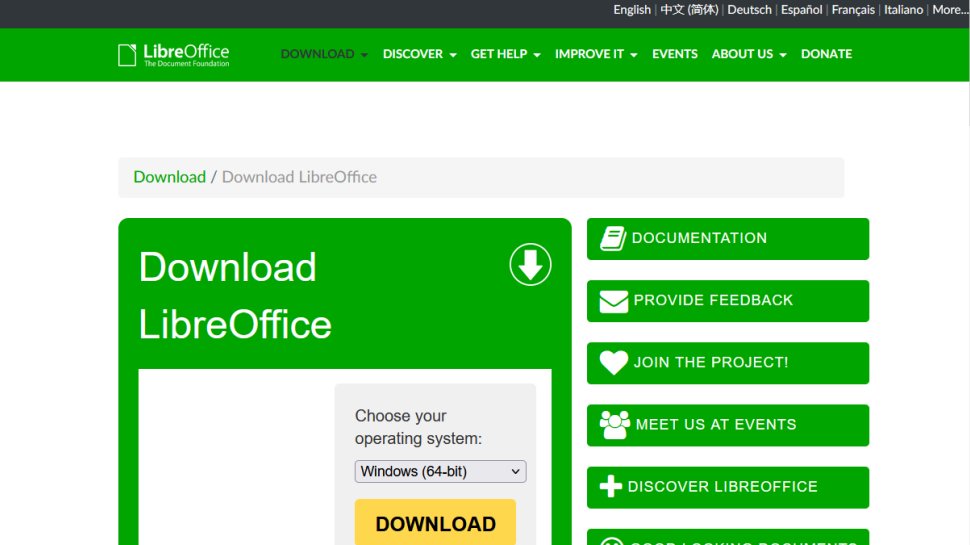970x545 pixels.
Task: Click the Discover LibreOffice plus icon
Action: coord(611,486)
